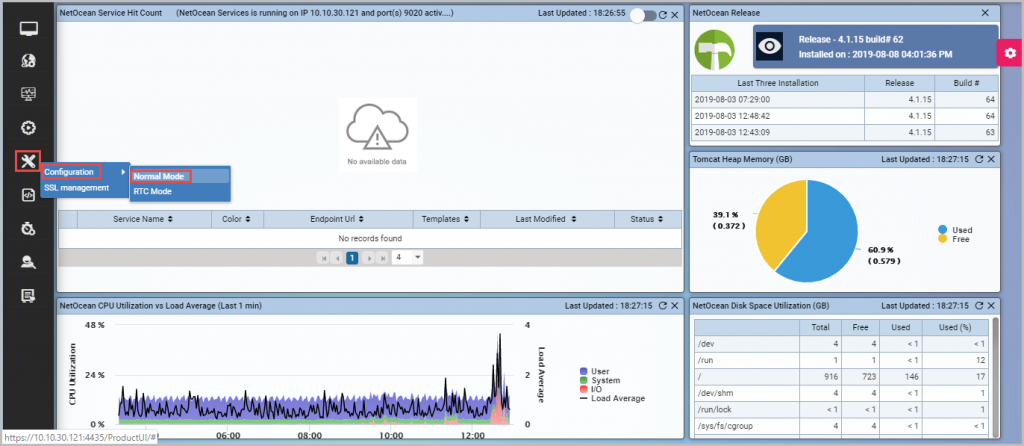The width and height of the screenshot is (1024, 446).
Task: Click the 2019-08-03 12:48:42 installation row
Action: [x=845, y=116]
